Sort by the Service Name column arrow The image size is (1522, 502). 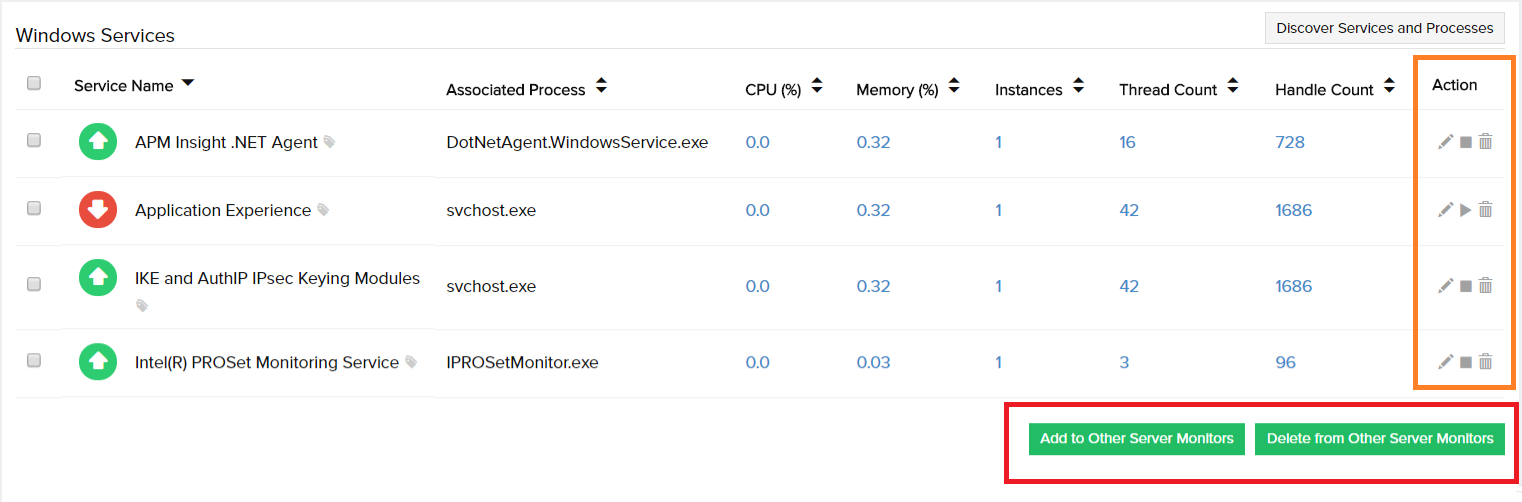(187, 84)
